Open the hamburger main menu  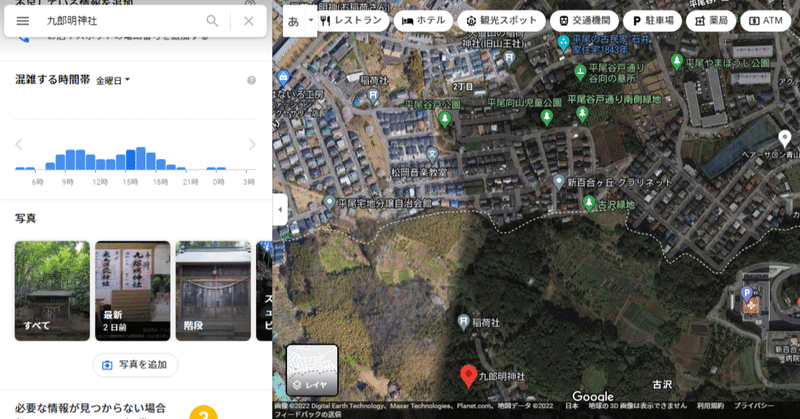[x=23, y=21]
